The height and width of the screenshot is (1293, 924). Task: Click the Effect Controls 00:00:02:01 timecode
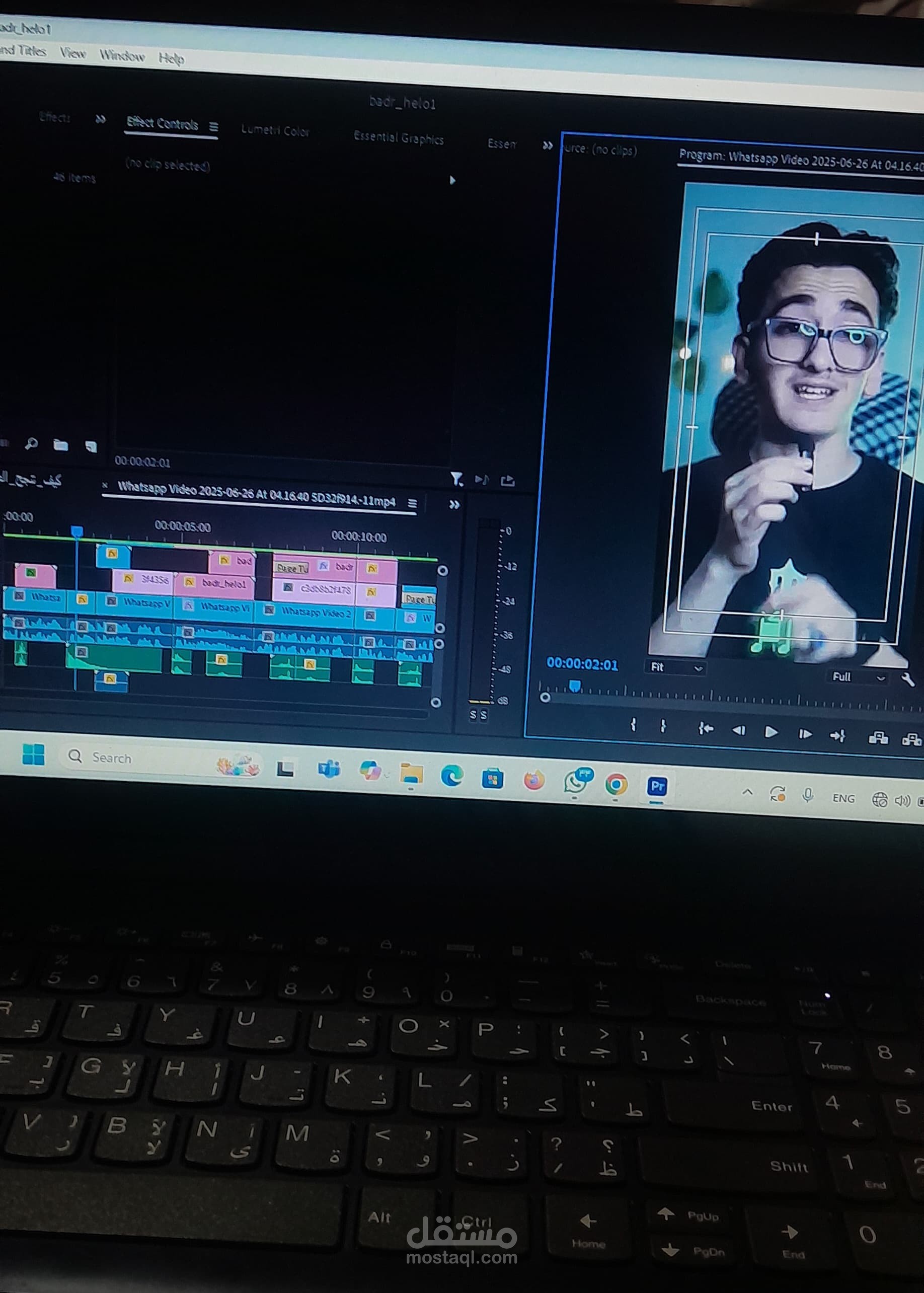pyautogui.click(x=142, y=462)
